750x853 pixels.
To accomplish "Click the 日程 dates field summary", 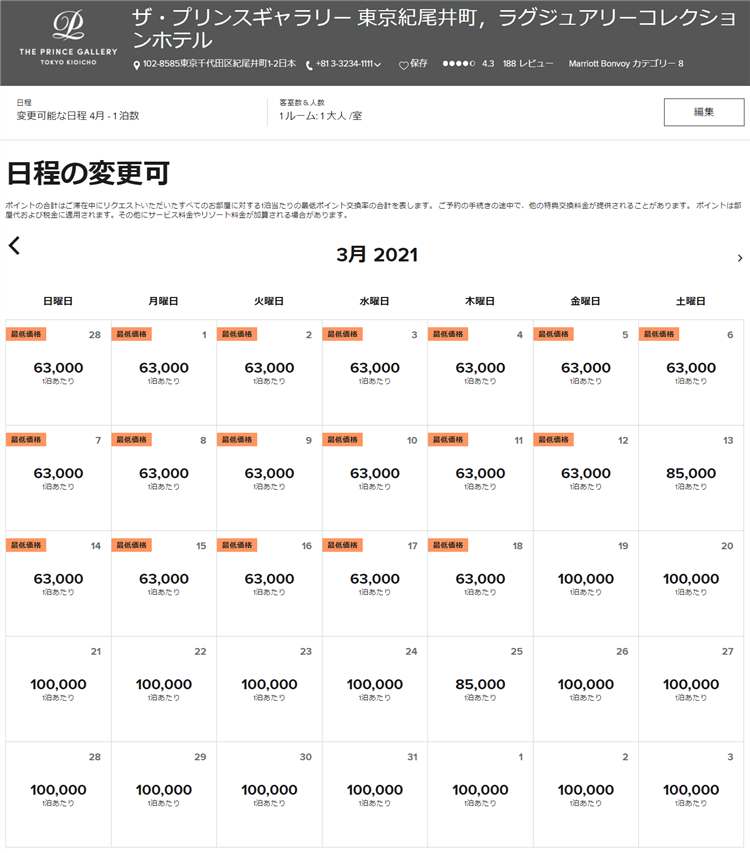I will point(78,116).
